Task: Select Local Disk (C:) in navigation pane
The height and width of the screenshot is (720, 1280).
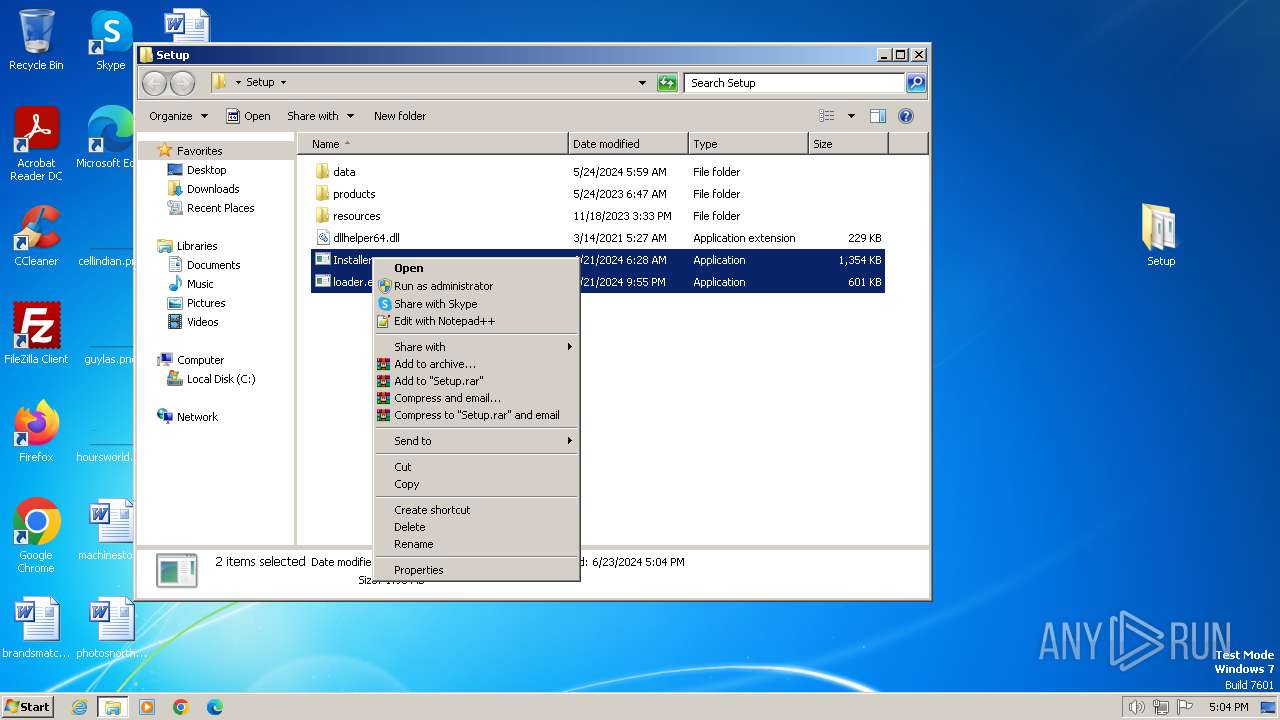Action: coord(211,379)
